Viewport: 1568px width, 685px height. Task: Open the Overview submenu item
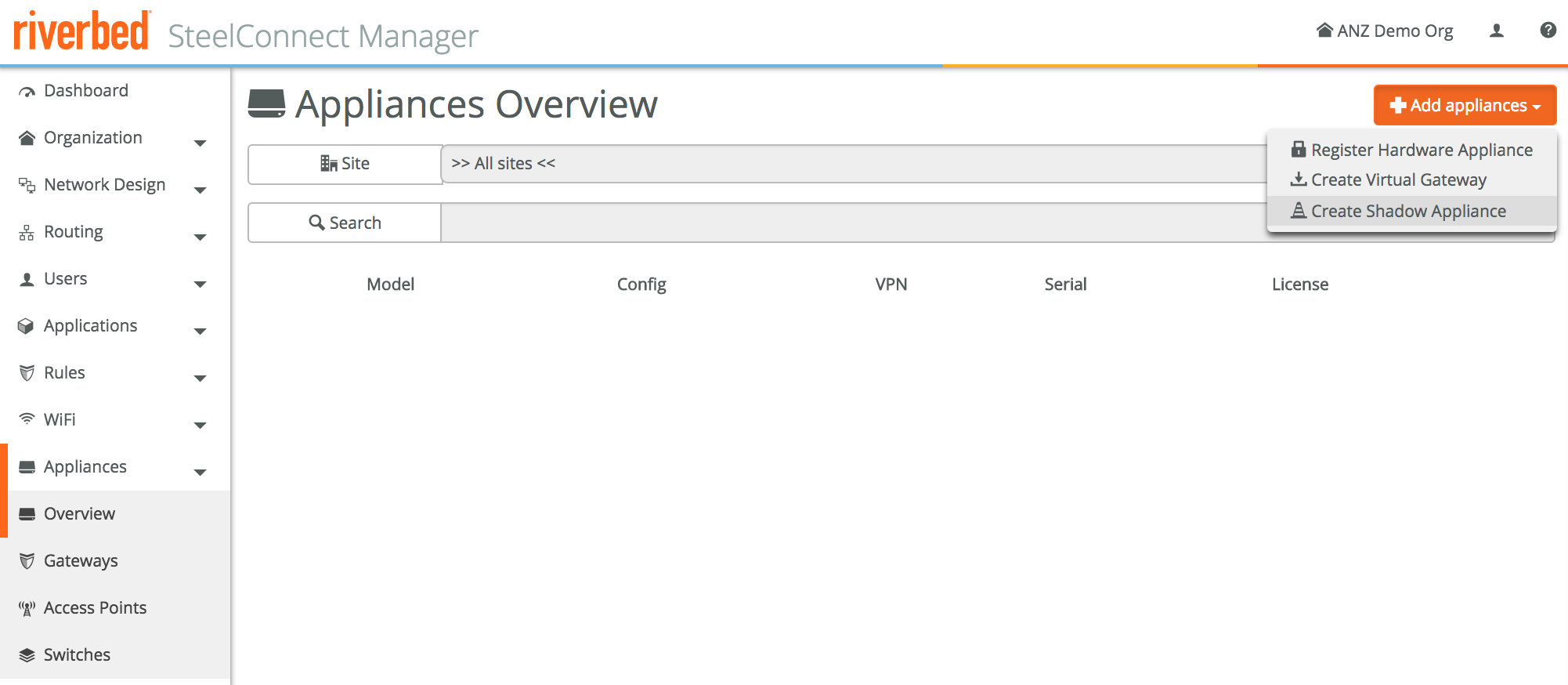[115, 514]
